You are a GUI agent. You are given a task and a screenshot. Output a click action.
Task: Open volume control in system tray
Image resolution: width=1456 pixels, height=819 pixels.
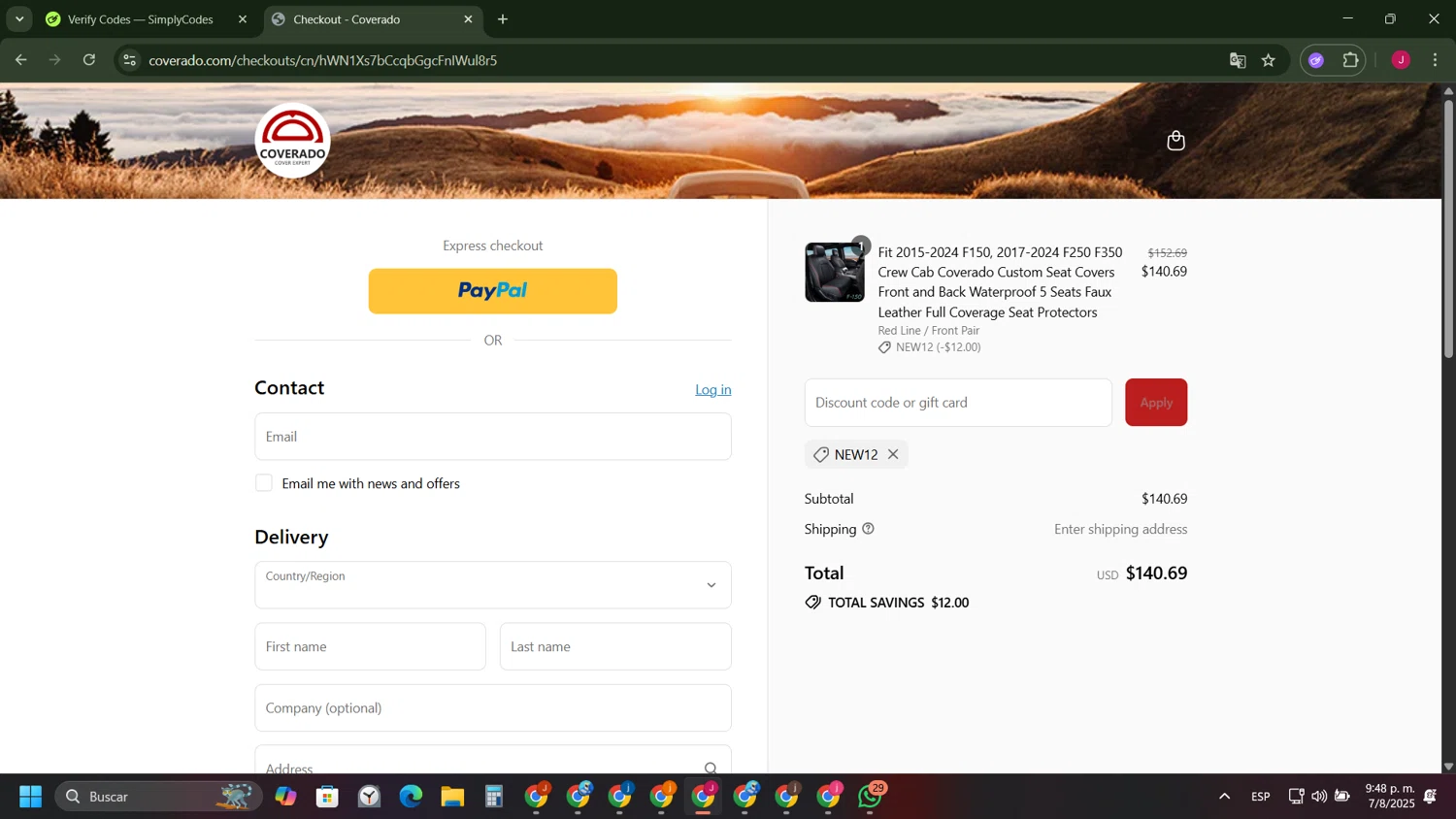click(1319, 797)
